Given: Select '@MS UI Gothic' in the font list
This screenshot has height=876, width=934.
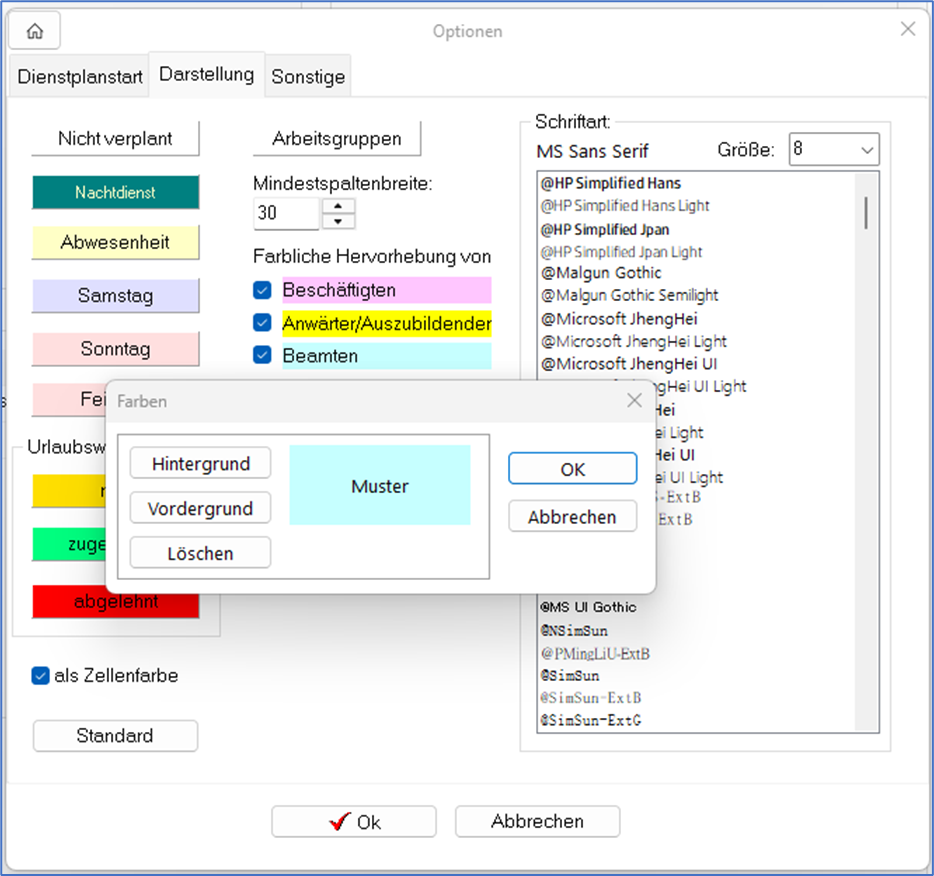Looking at the screenshot, I should pos(588,607).
